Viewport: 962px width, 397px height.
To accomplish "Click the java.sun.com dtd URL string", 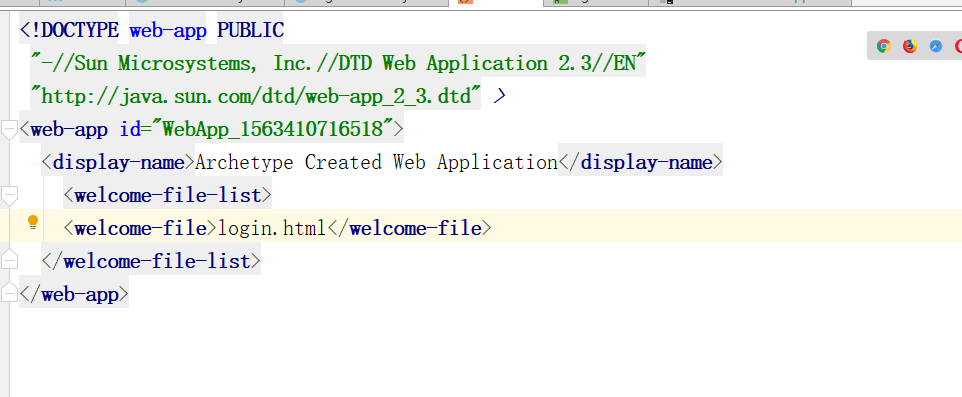I will (x=256, y=96).
